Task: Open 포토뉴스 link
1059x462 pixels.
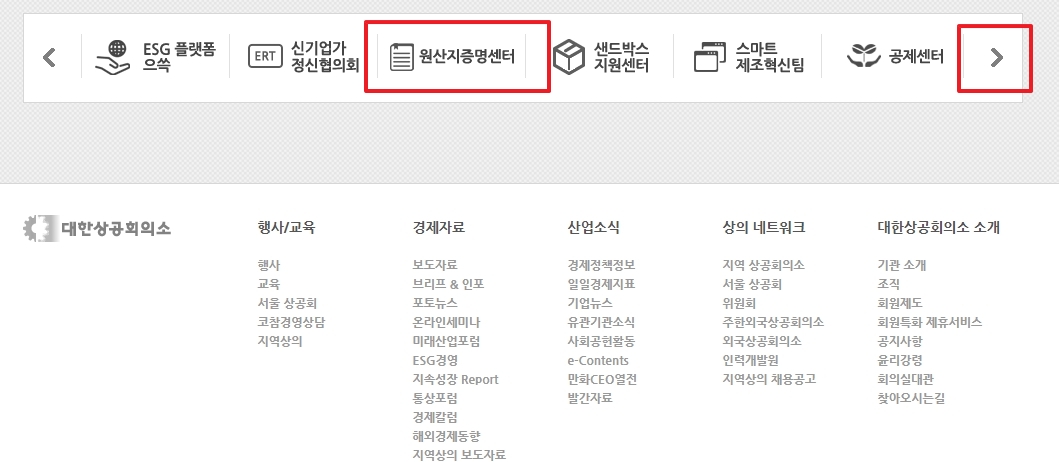Action: point(434,303)
